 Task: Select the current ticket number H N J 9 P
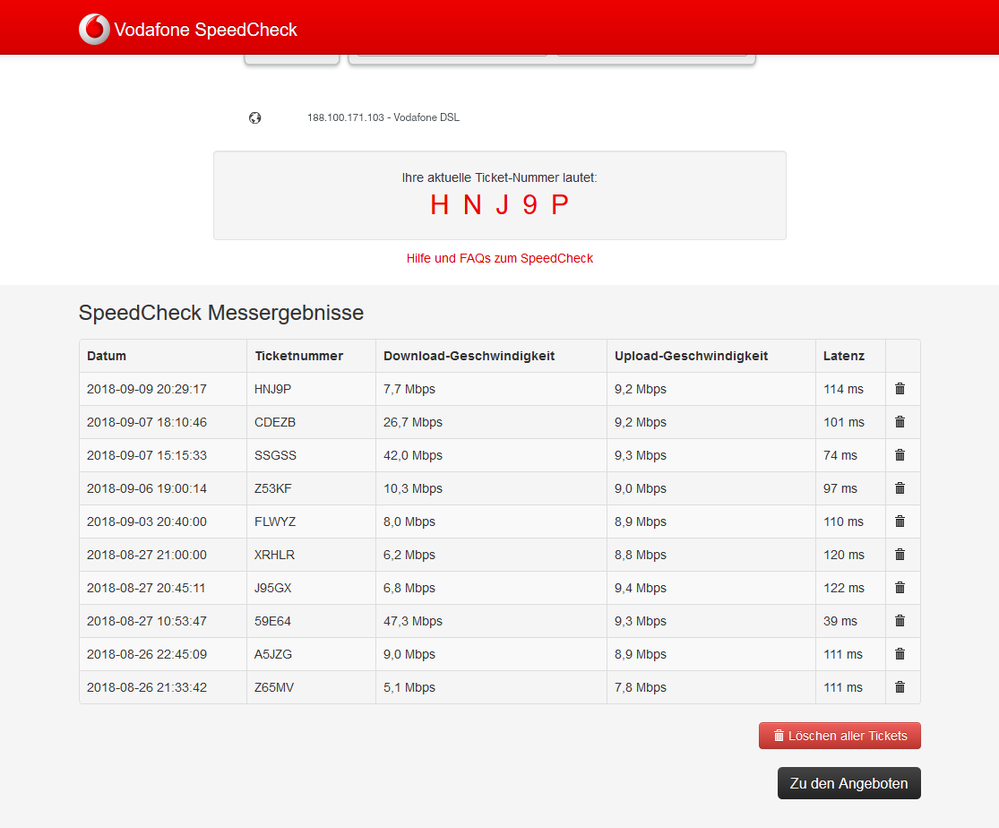coord(500,205)
